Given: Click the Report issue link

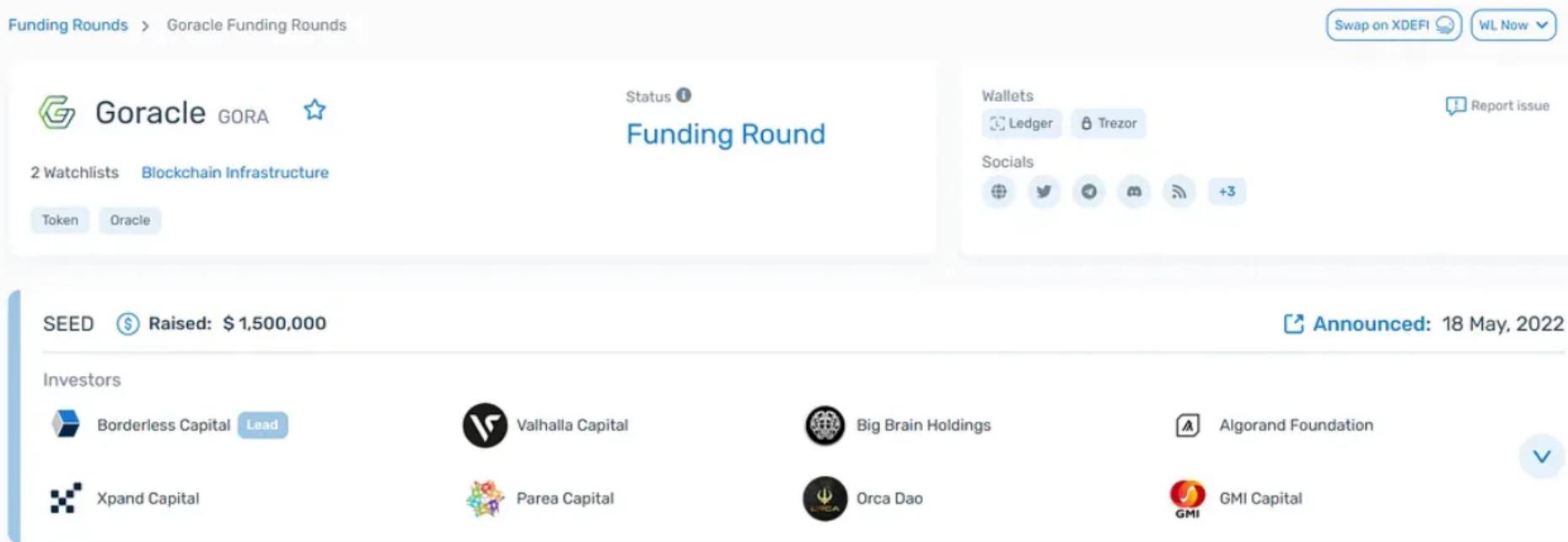Looking at the screenshot, I should [x=1498, y=105].
